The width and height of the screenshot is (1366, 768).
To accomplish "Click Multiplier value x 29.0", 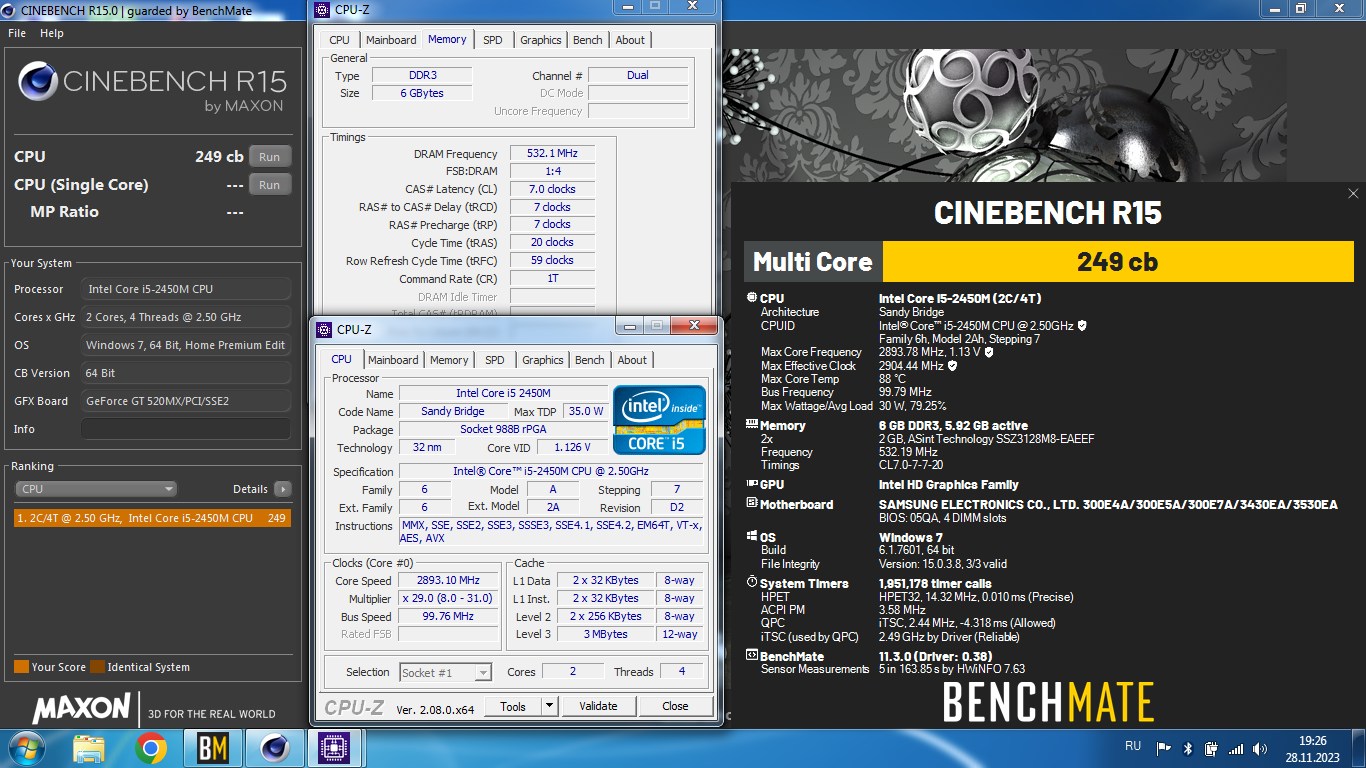I will tap(448, 598).
